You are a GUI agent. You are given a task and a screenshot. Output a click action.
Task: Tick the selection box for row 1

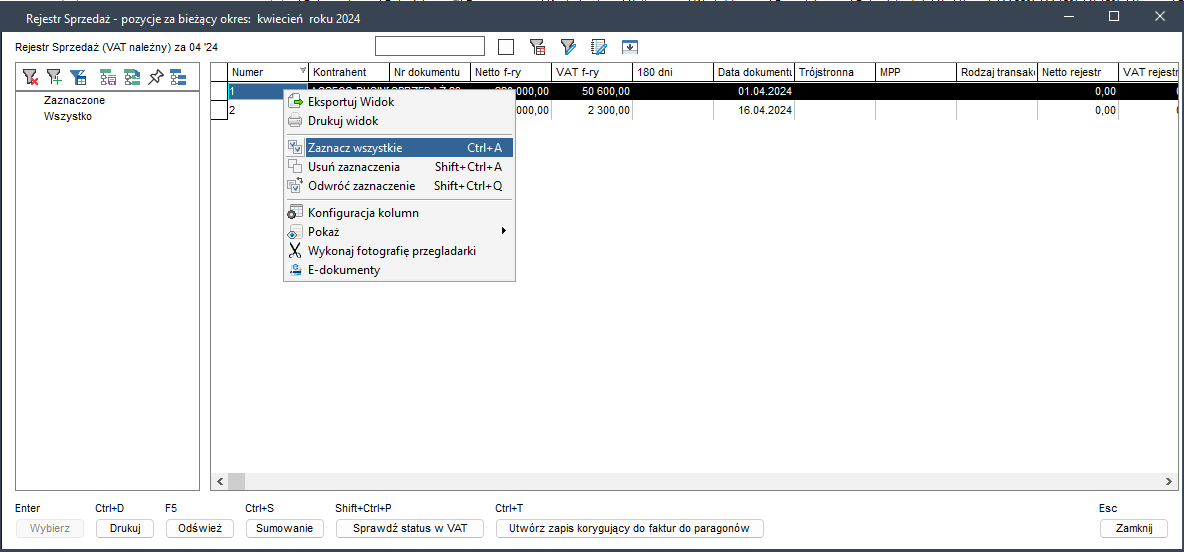(x=219, y=91)
